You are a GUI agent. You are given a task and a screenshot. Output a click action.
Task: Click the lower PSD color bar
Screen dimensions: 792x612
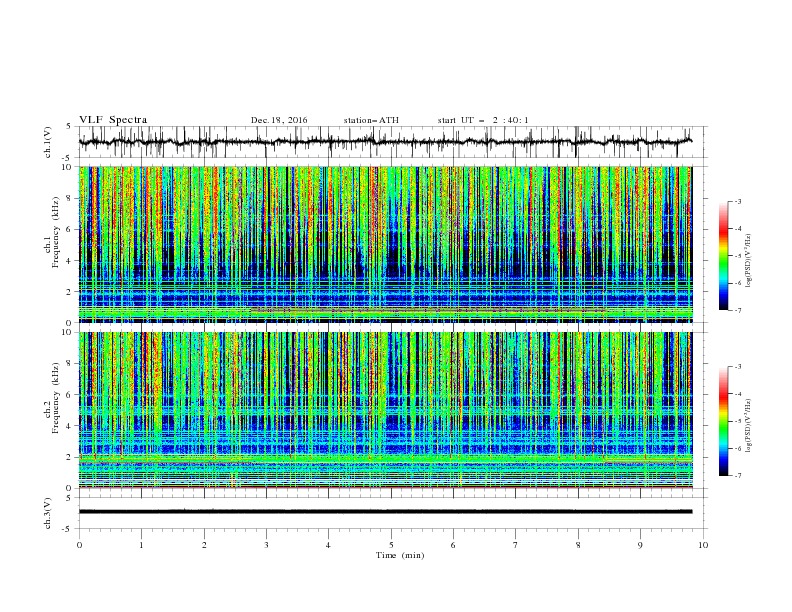coord(723,421)
